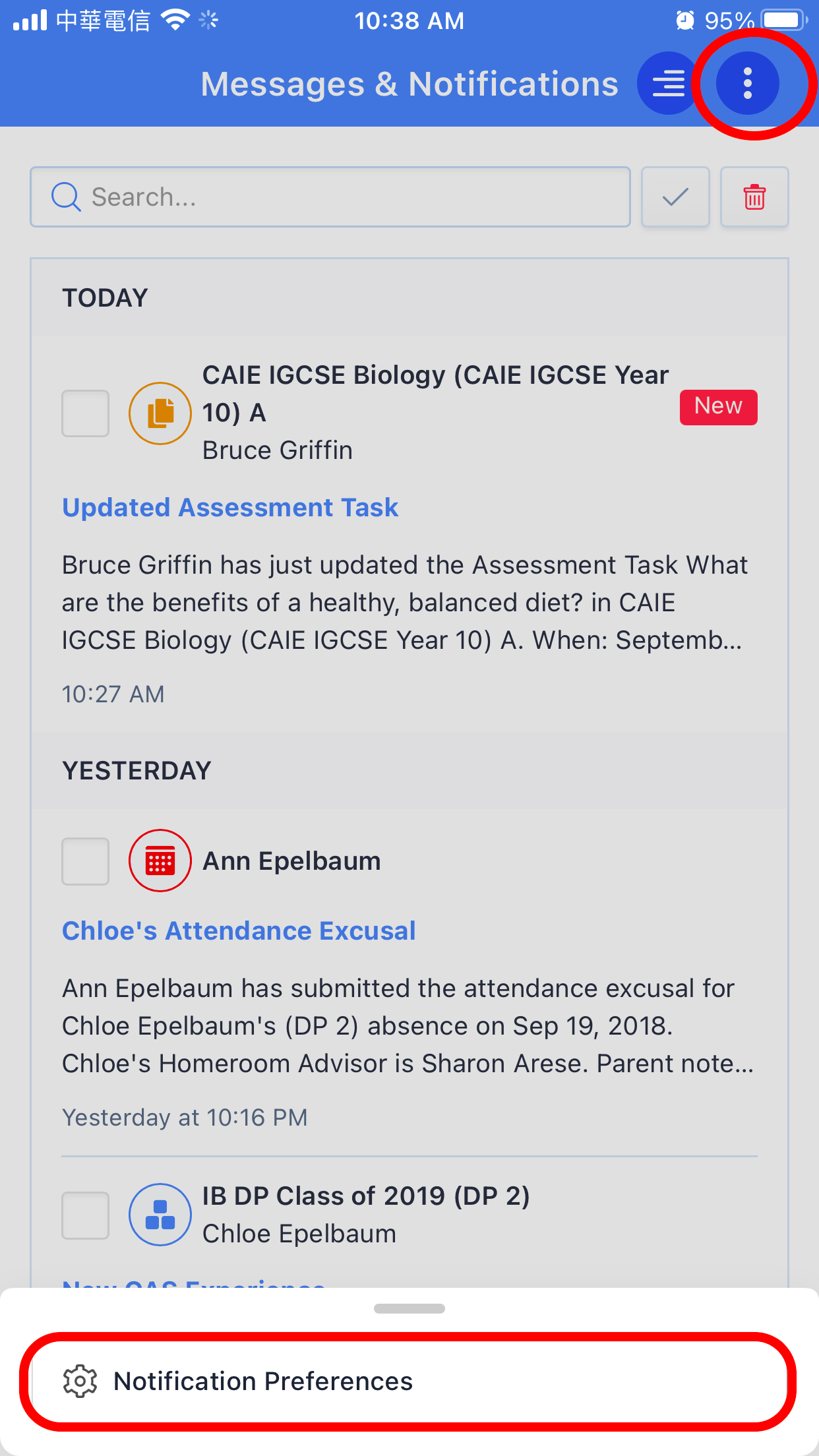
Task: Tap the red calendar attendance icon
Action: (x=160, y=861)
